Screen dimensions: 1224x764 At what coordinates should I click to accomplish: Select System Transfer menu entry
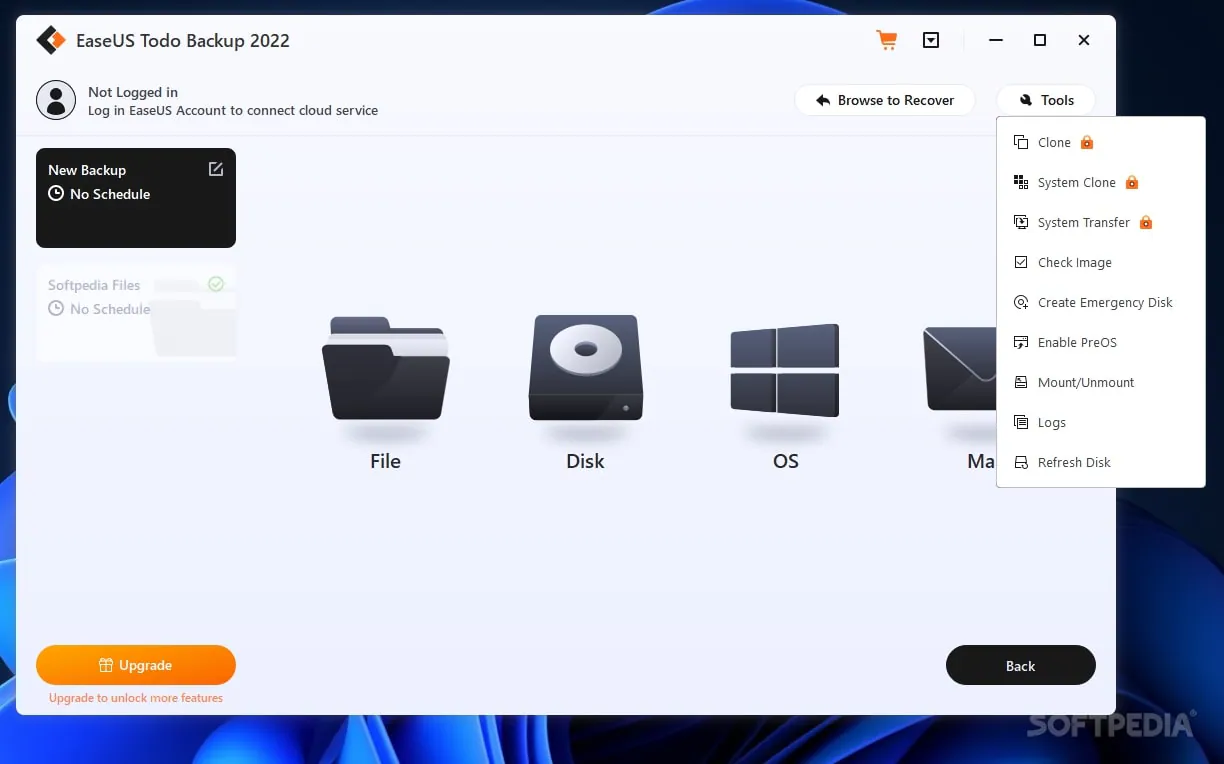(x=1100, y=222)
